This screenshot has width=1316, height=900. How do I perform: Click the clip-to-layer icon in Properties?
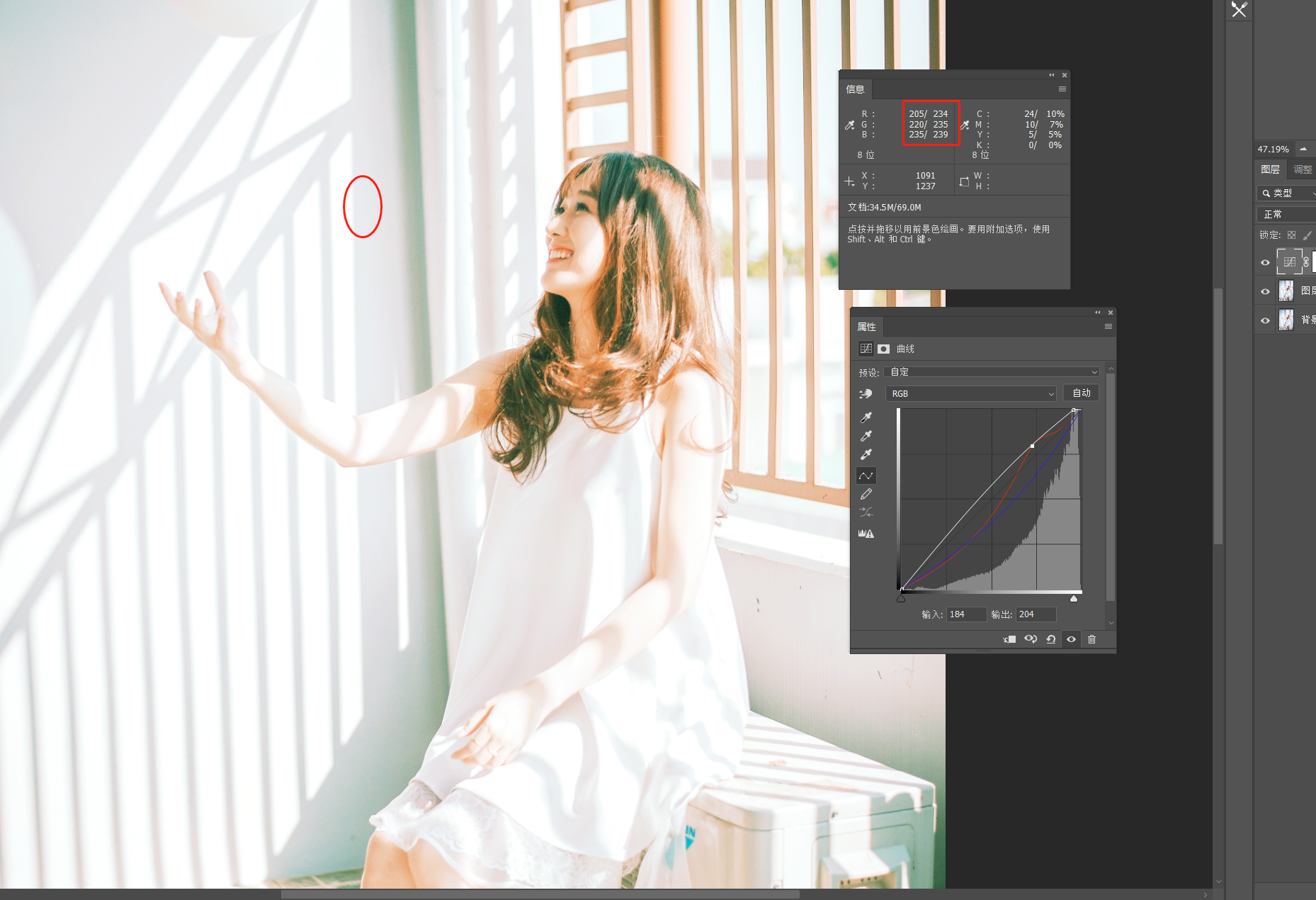(1009, 639)
